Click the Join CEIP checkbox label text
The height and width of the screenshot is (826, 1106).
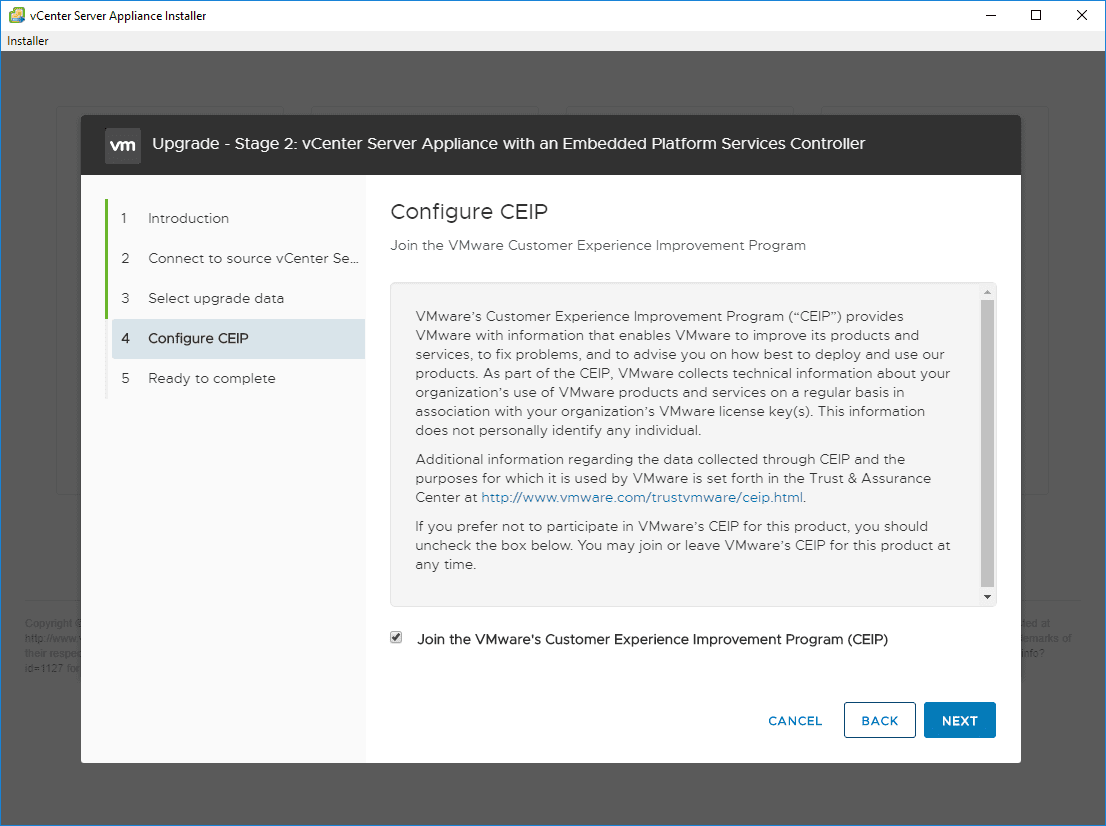(x=652, y=639)
